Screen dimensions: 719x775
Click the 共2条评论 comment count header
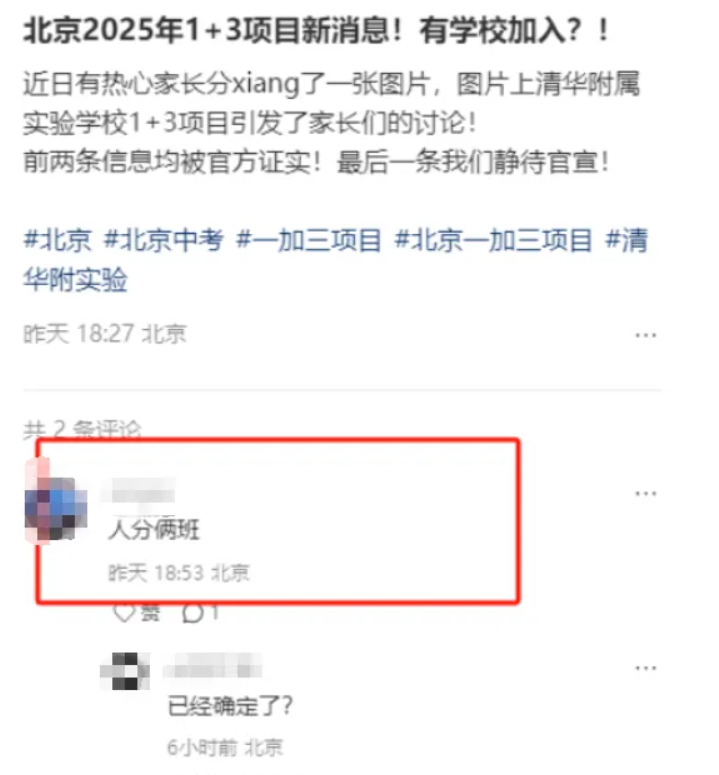coord(82,429)
